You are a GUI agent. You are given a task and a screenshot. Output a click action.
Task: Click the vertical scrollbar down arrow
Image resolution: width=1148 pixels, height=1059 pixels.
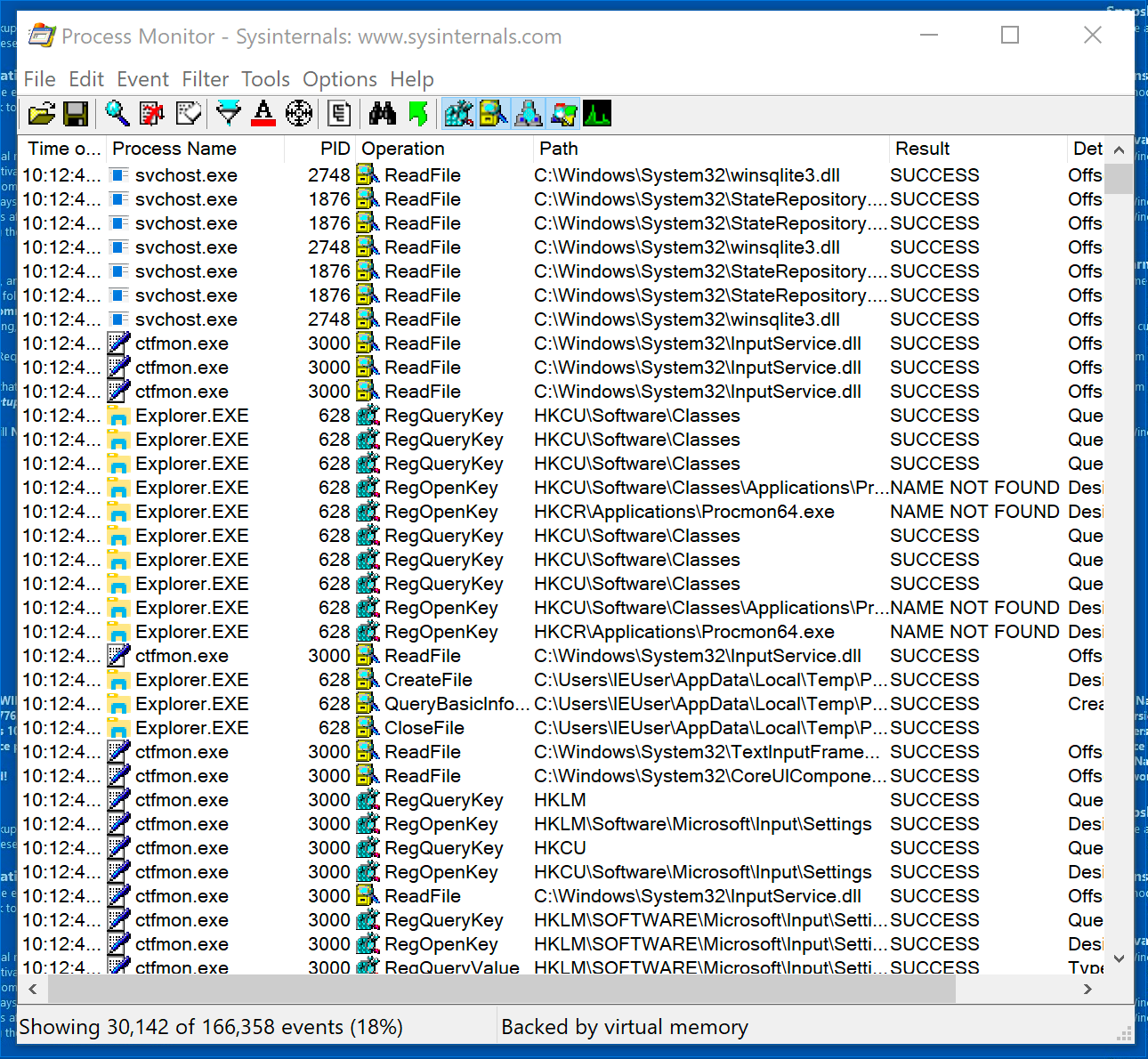point(1120,958)
